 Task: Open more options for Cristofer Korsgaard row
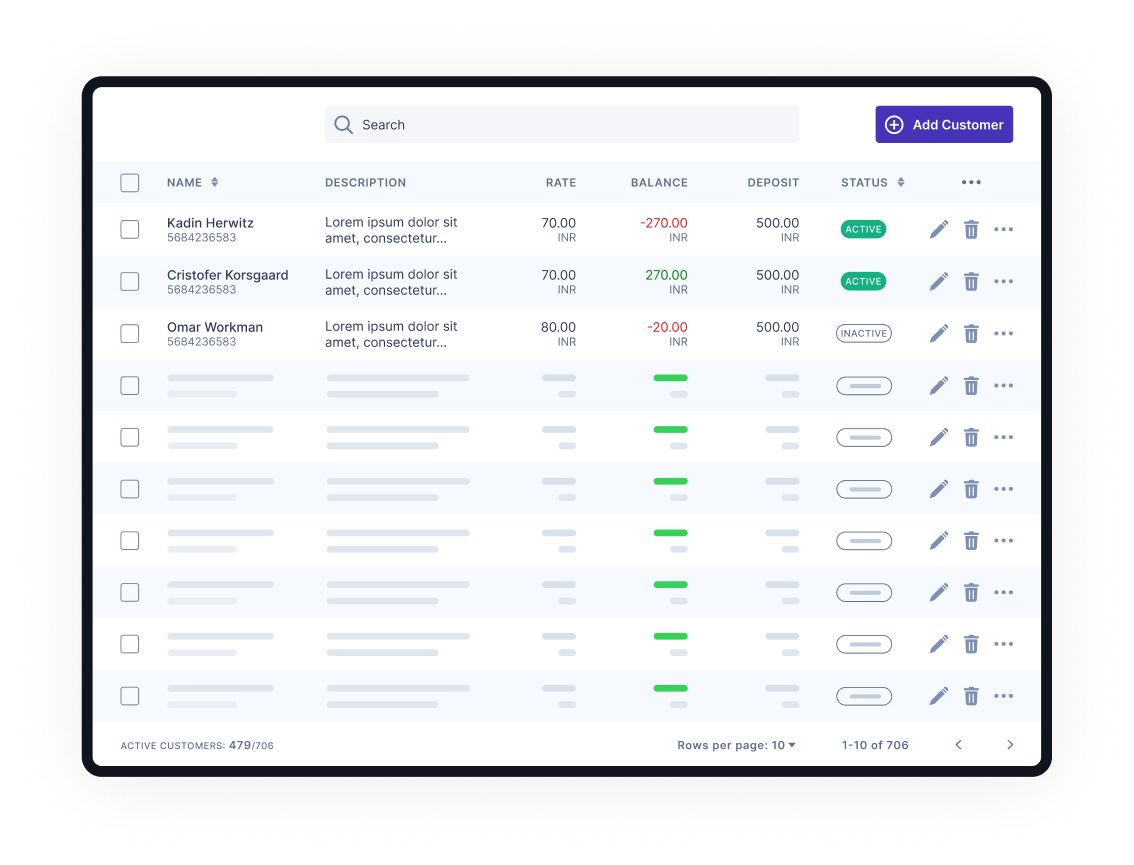pyautogui.click(x=1004, y=282)
